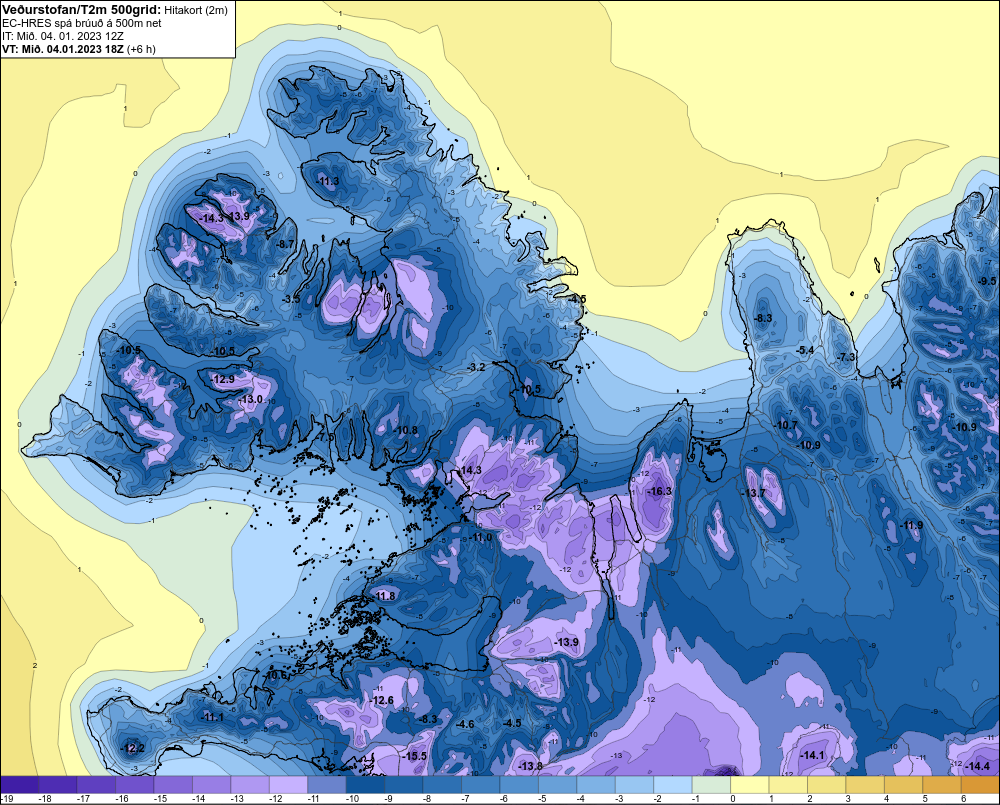This screenshot has height=805, width=1000.
Task: Click the -10.7 temperature label
Action: [785, 425]
